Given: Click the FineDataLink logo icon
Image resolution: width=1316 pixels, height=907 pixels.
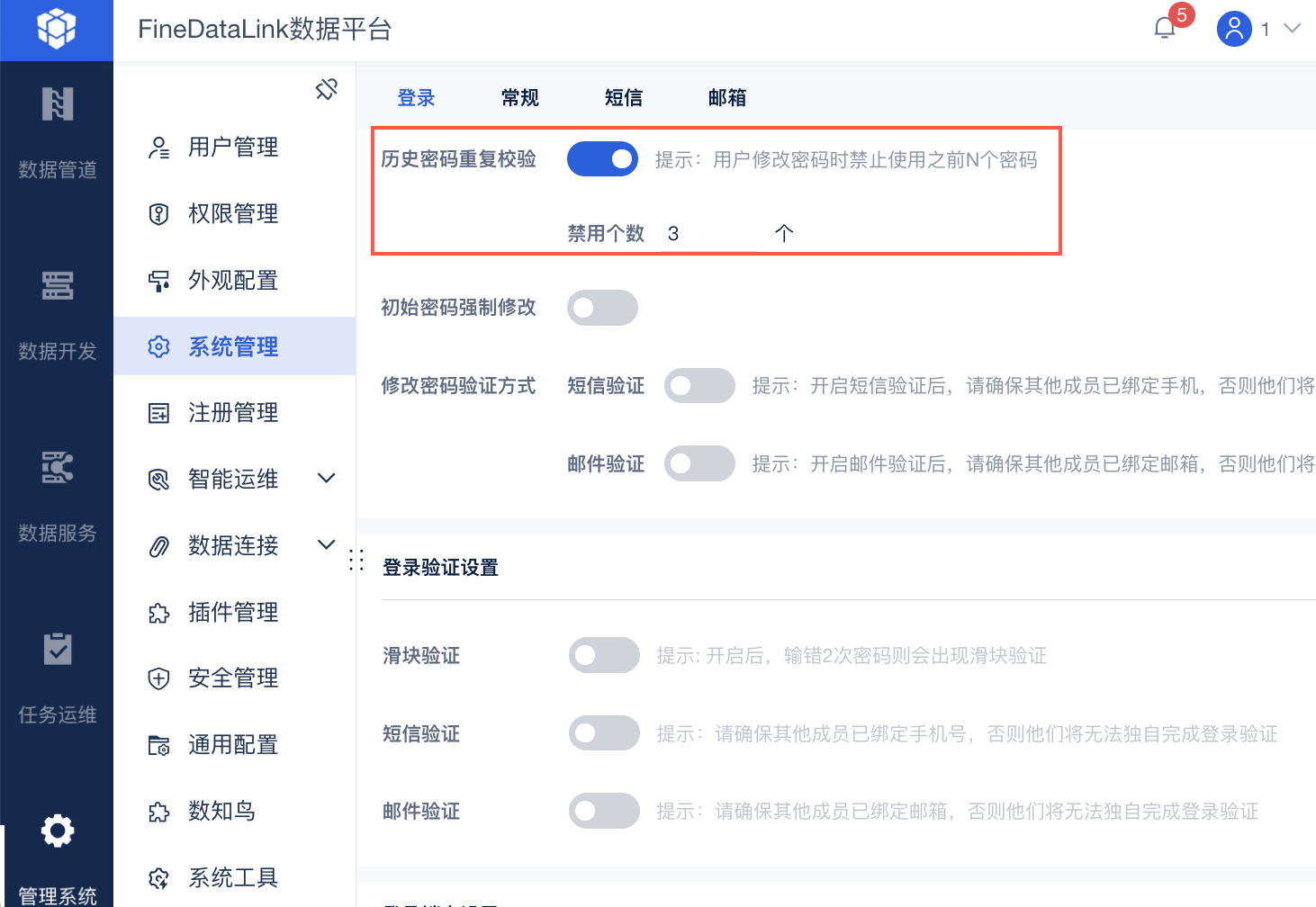Looking at the screenshot, I should (x=57, y=29).
